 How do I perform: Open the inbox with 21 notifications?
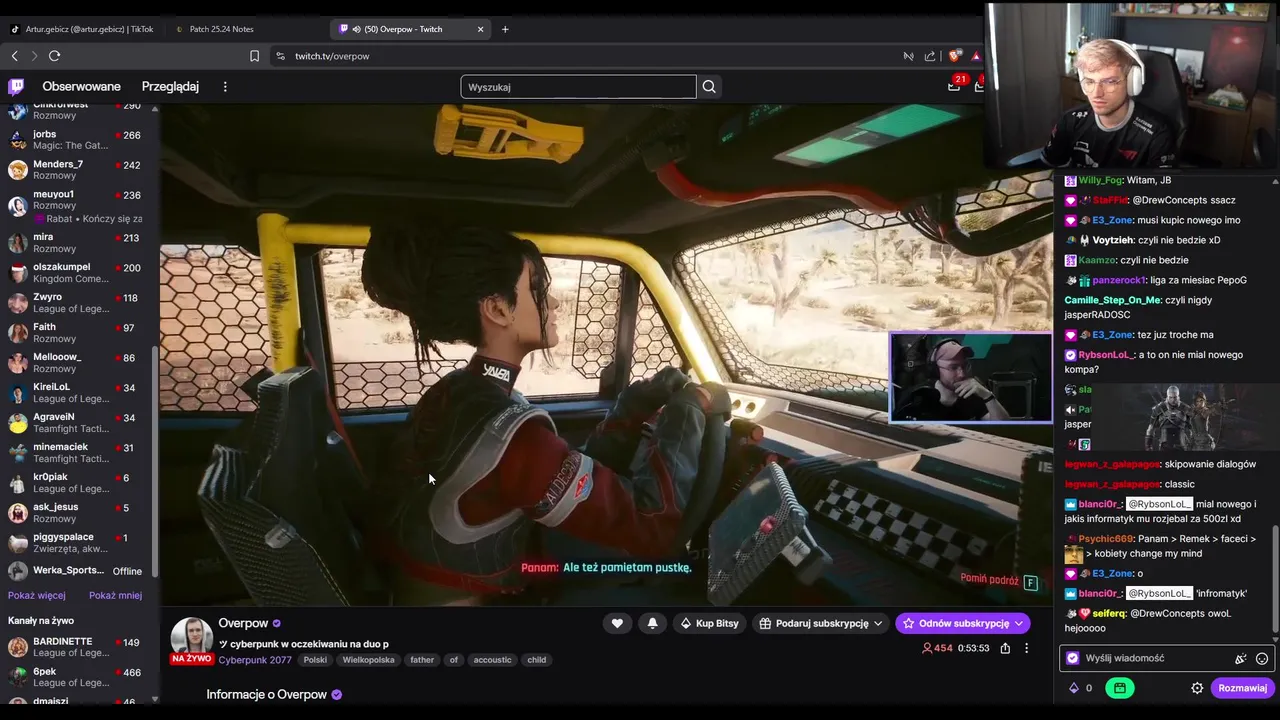pos(955,86)
